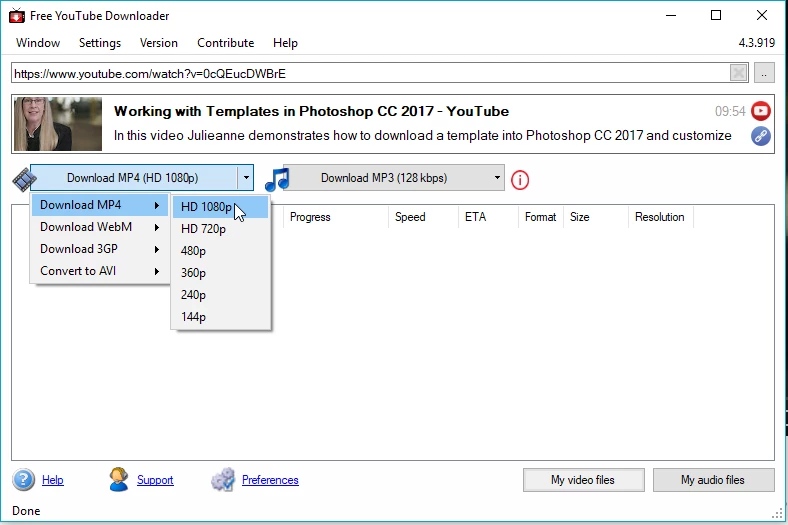
Task: Click the film strip video icon
Action: tap(24, 180)
